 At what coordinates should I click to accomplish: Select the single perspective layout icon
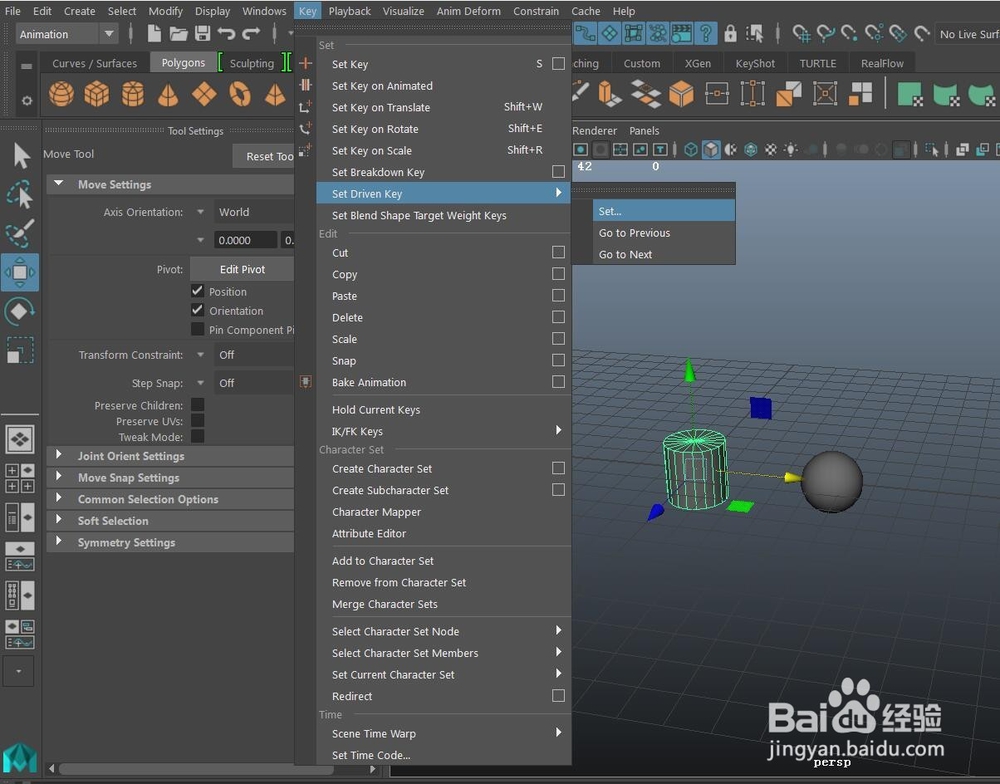coord(20,439)
